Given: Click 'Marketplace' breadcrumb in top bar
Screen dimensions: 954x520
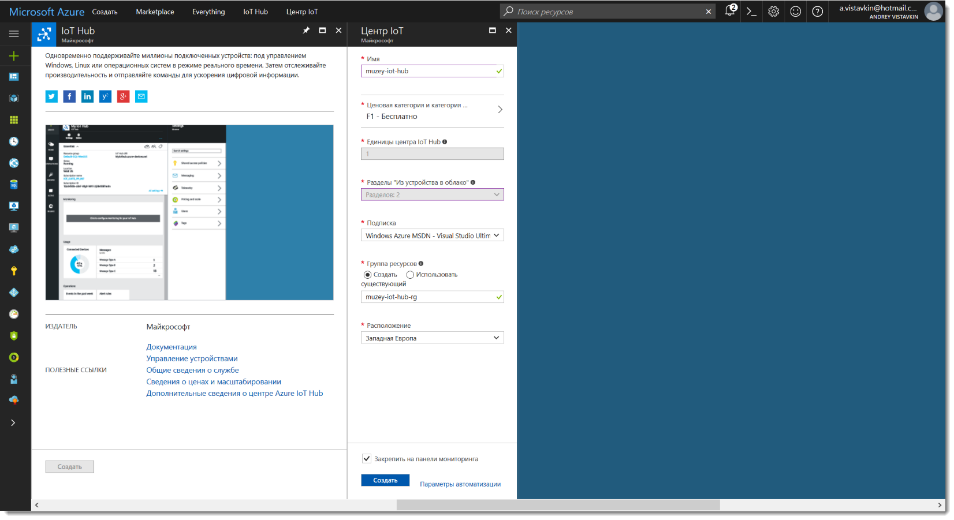Looking at the screenshot, I should point(155,12).
